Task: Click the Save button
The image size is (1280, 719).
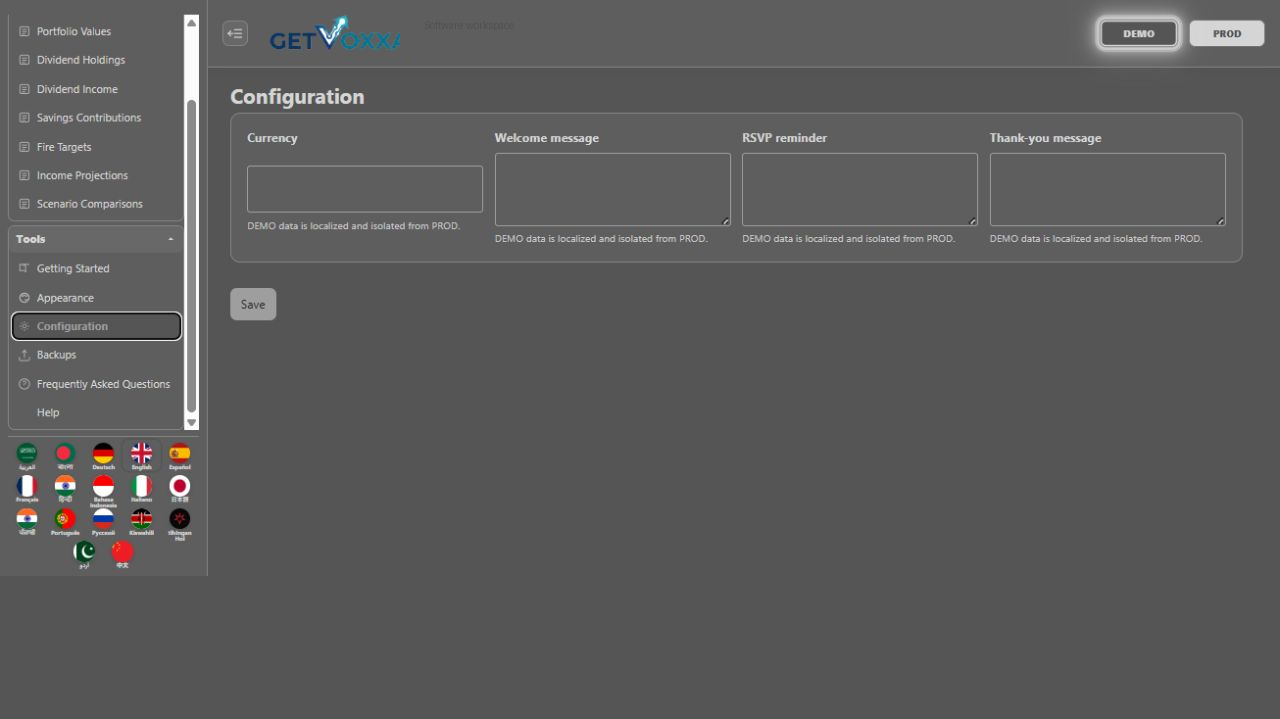Action: (x=253, y=304)
